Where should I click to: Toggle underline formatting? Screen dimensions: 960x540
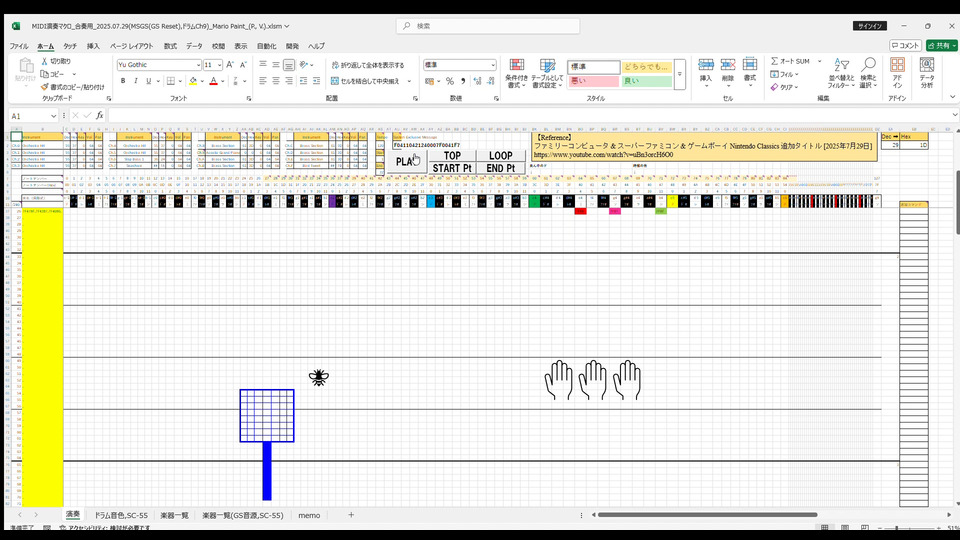tap(150, 81)
